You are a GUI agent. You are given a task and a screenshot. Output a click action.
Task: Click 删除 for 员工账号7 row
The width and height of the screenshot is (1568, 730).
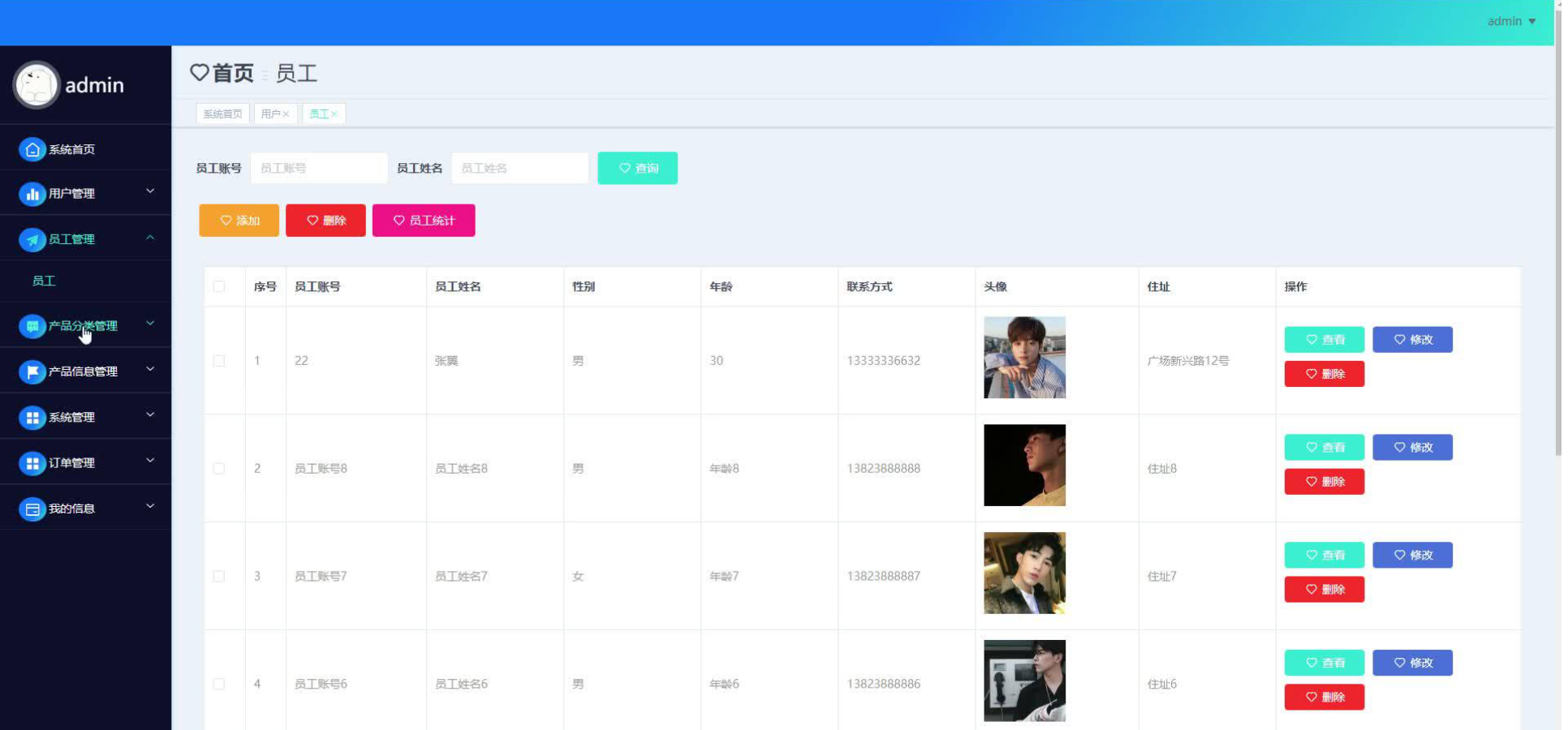(1325, 590)
